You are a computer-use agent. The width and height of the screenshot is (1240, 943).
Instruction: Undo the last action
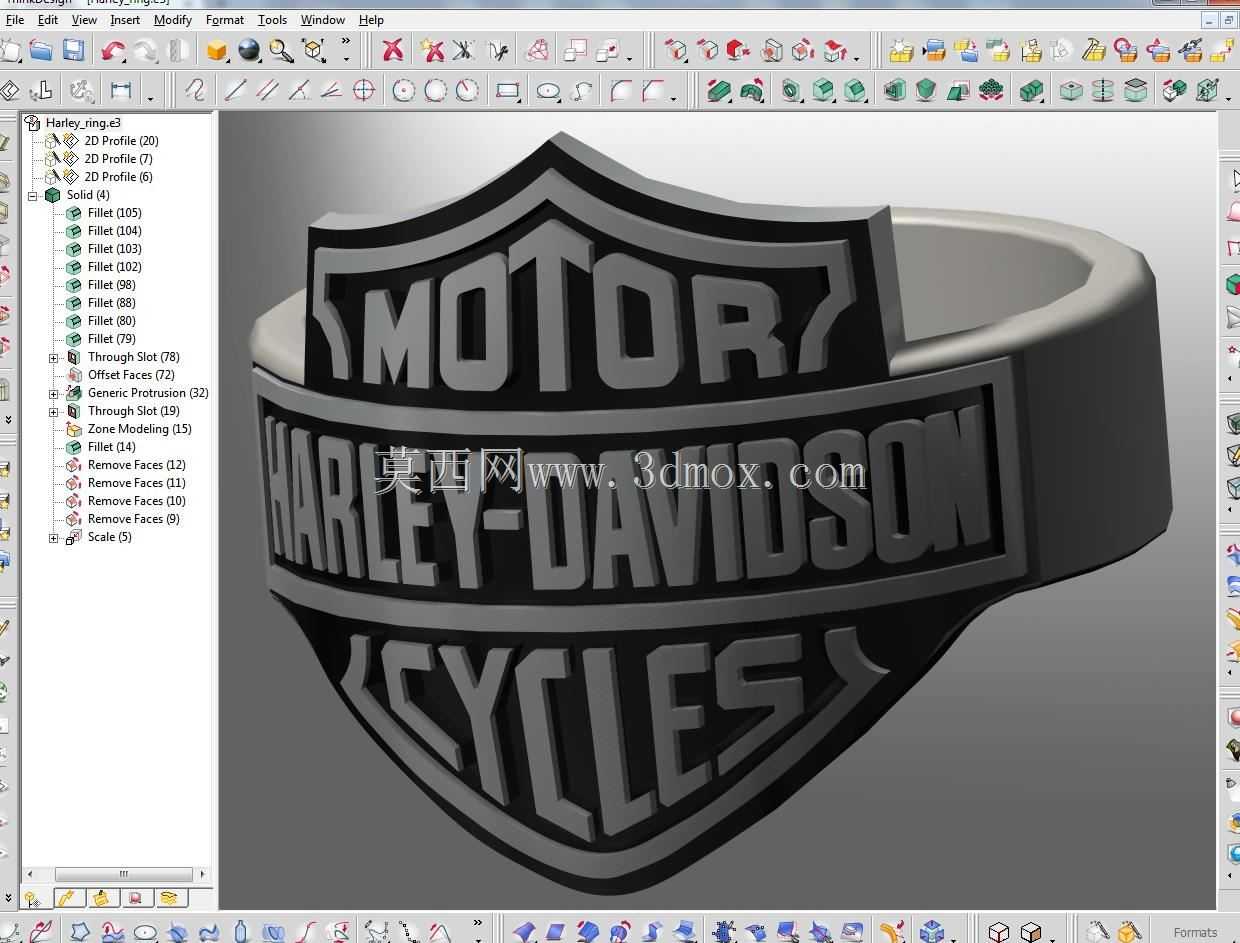(113, 50)
